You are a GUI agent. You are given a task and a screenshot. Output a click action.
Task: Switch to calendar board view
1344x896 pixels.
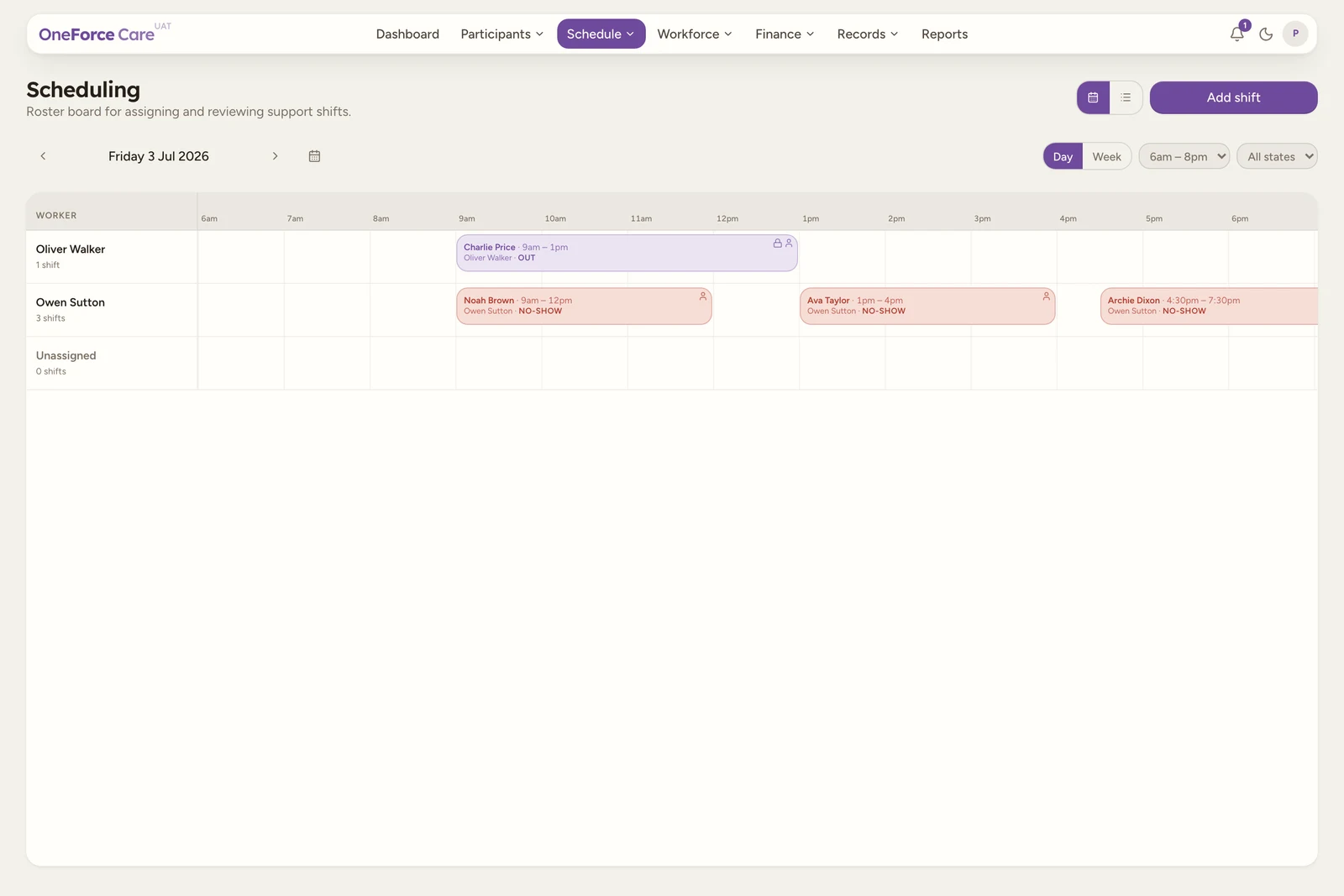1093,97
